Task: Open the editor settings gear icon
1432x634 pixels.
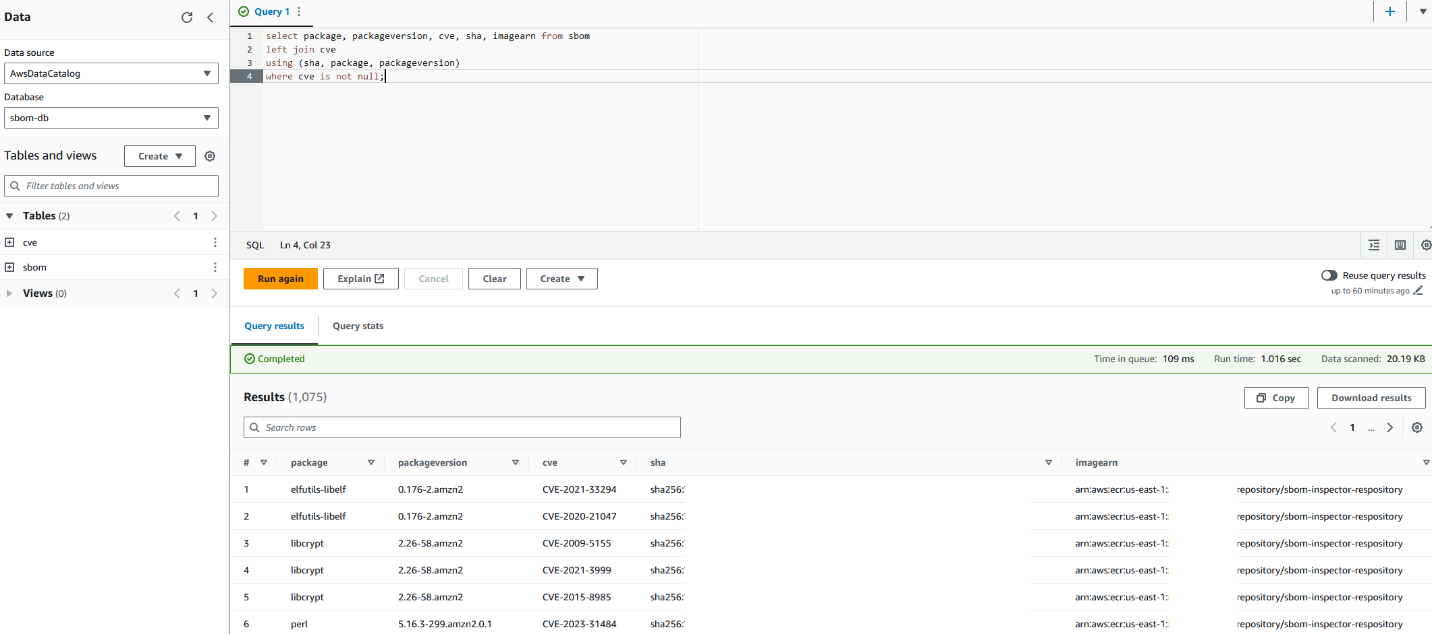Action: pyautogui.click(x=1426, y=245)
